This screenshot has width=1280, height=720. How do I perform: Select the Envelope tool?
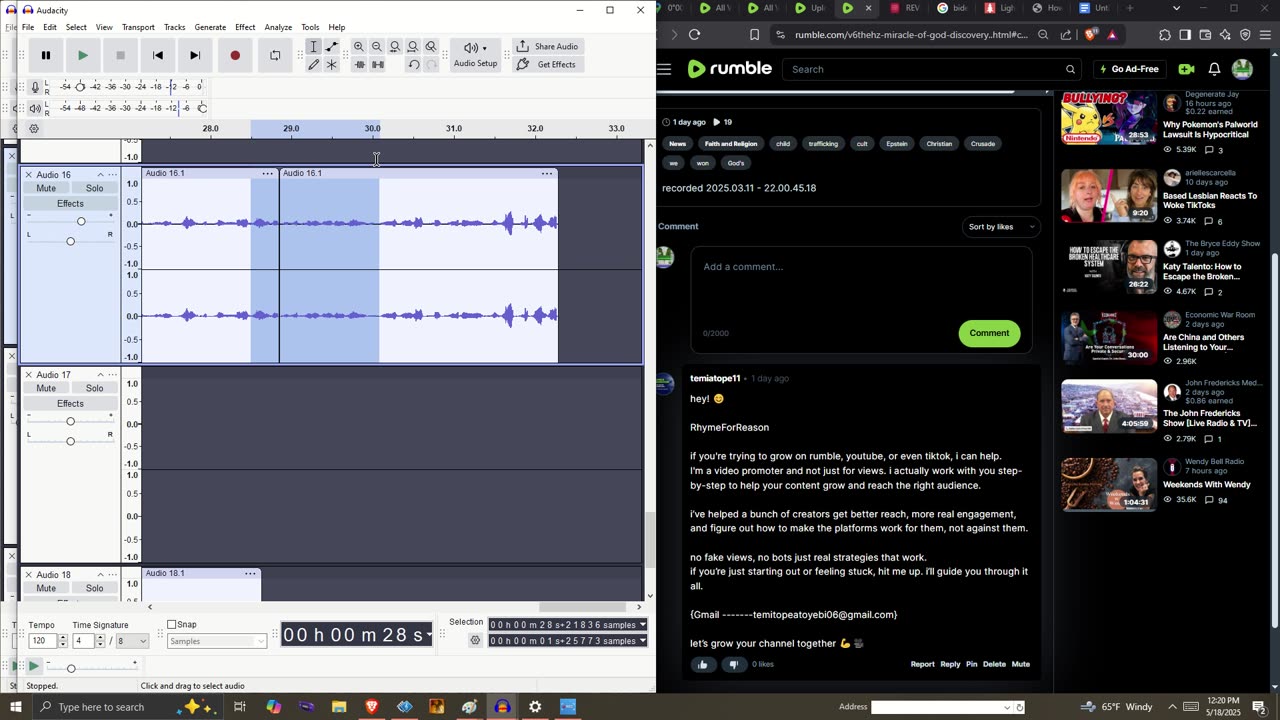coord(332,47)
